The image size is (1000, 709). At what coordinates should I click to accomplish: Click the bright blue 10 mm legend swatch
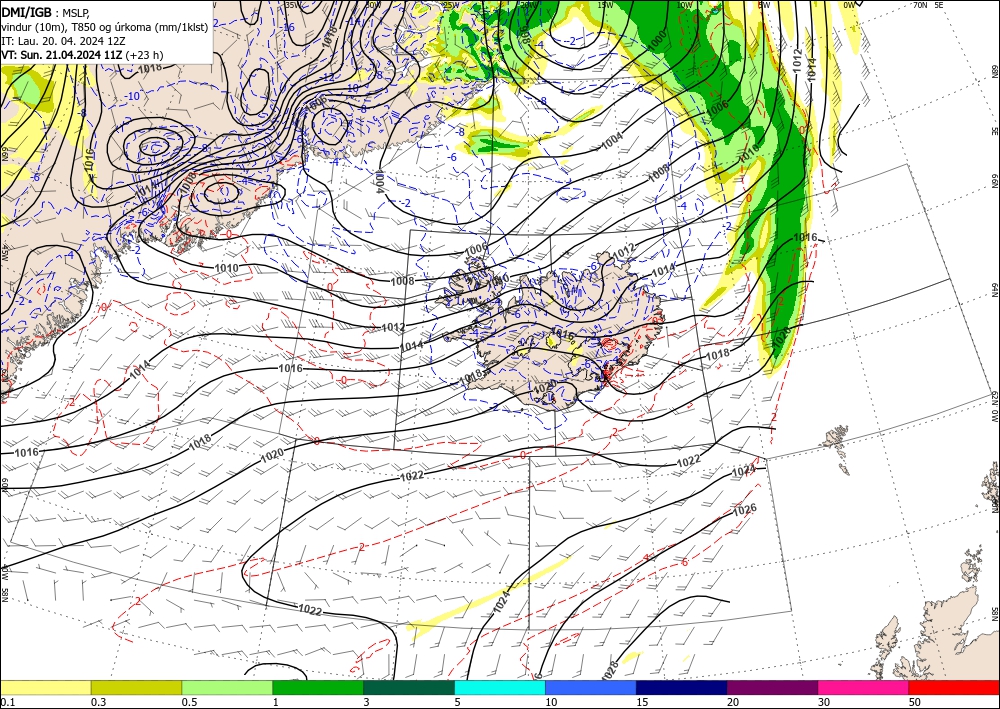(x=591, y=687)
